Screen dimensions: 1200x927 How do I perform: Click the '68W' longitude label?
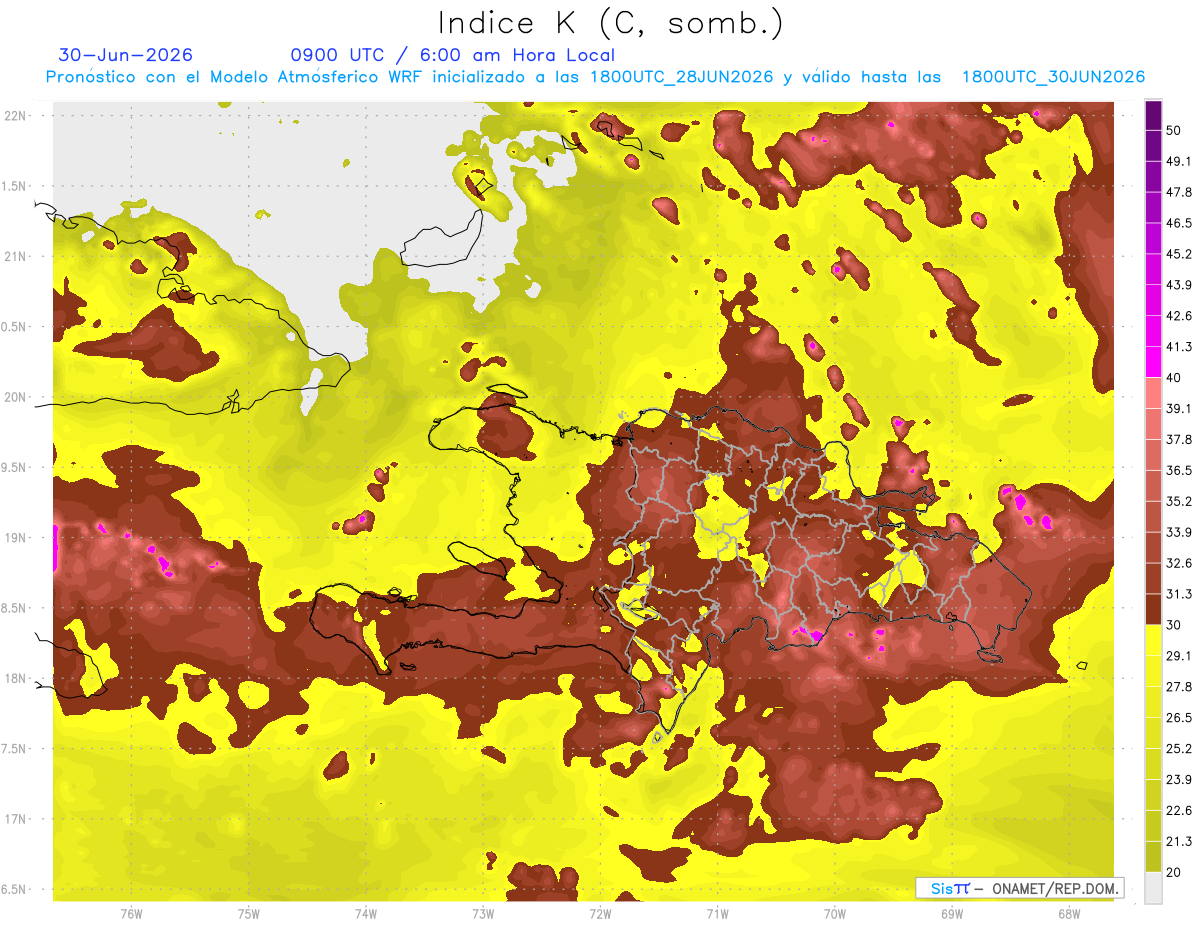pos(1068,913)
